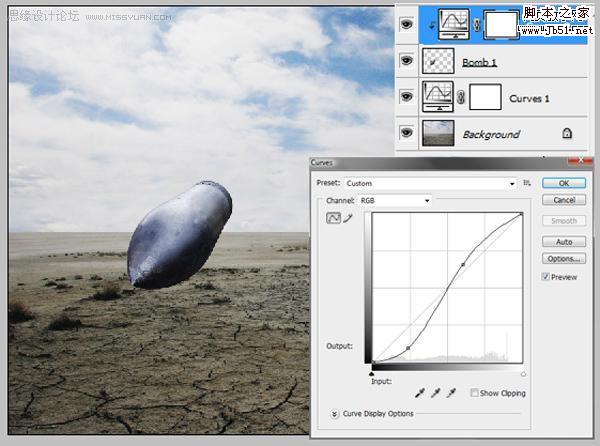Close the Curves dialog
This screenshot has height=446, width=600.
[580, 160]
